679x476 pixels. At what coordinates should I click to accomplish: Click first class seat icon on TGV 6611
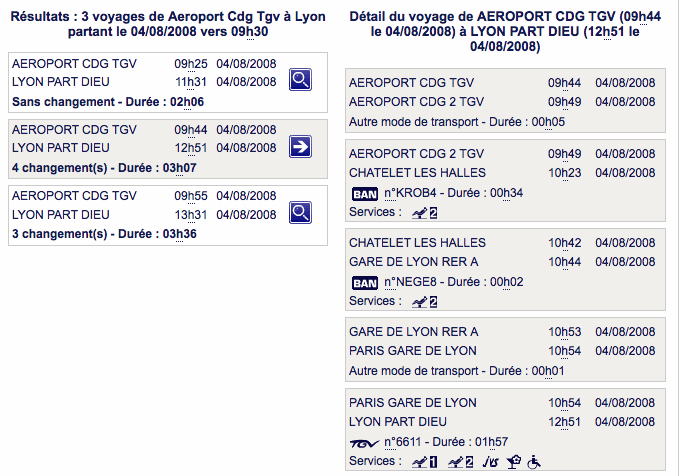coord(424,463)
